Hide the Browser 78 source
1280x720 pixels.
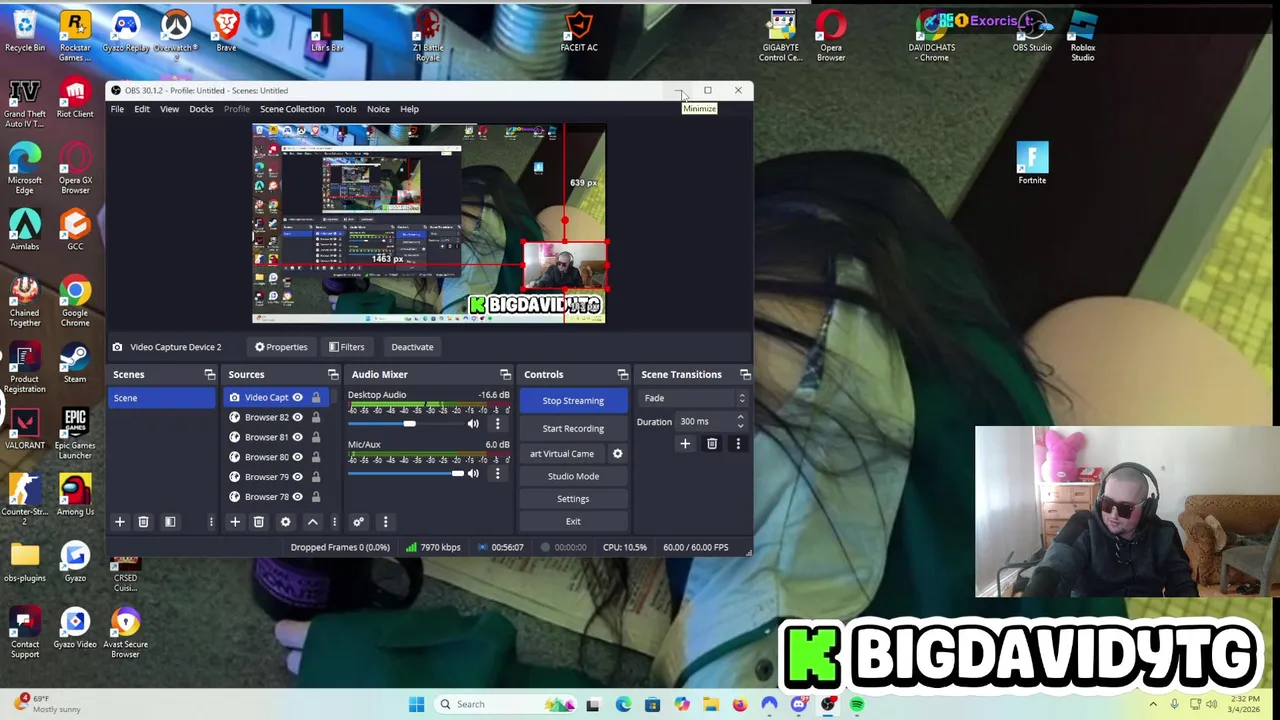(297, 497)
